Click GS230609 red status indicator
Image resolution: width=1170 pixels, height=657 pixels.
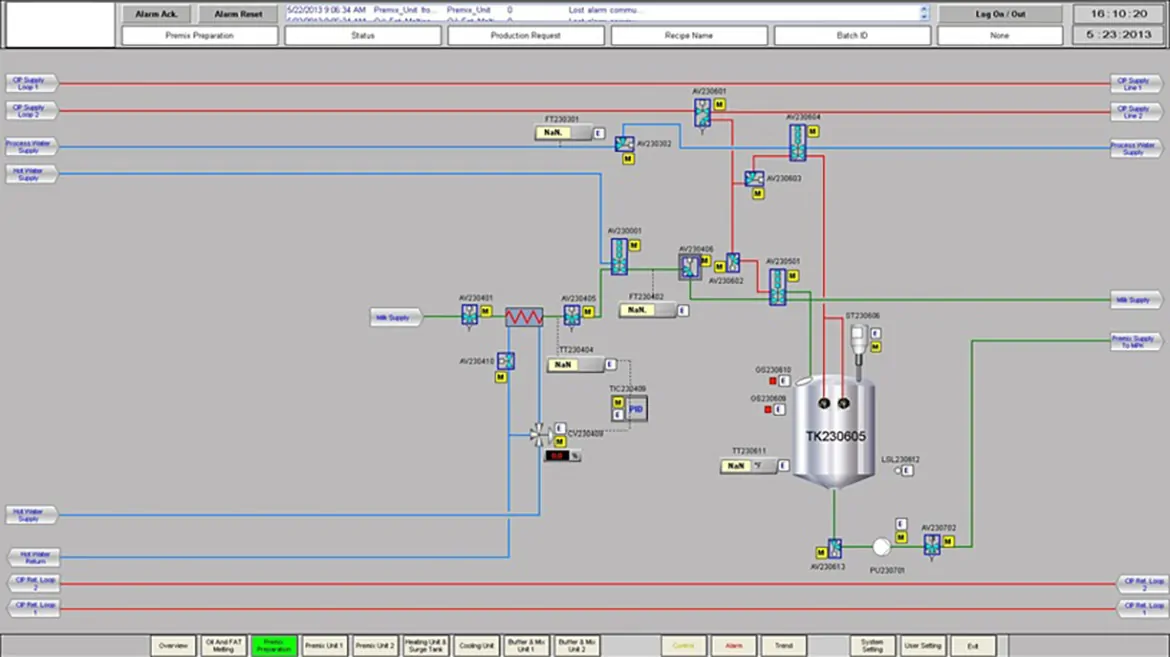767,409
